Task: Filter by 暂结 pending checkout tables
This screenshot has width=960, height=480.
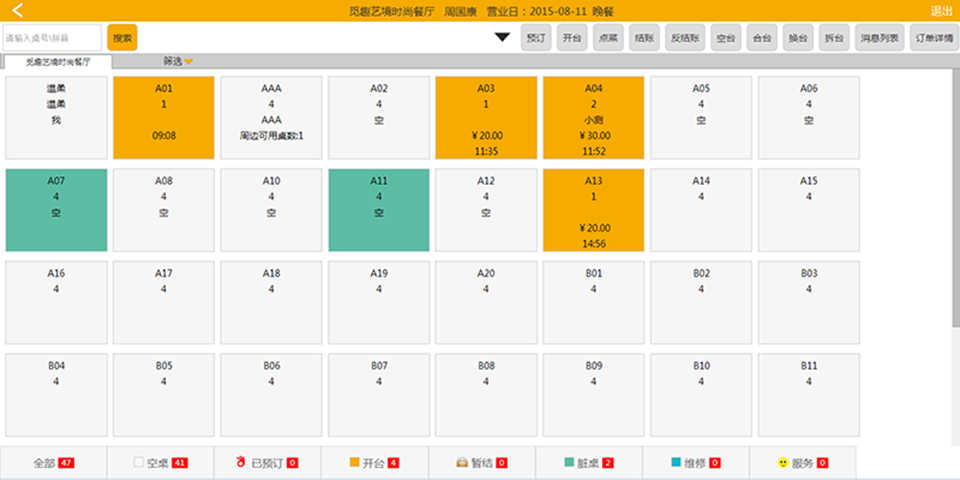Action: tap(482, 463)
